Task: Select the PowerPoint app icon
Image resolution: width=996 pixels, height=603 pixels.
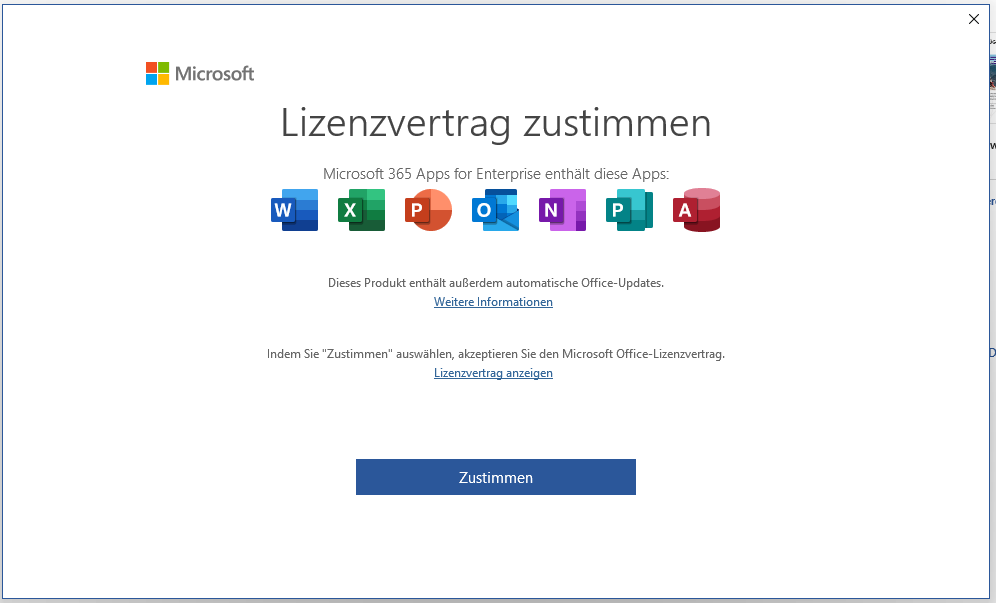Action: click(428, 210)
